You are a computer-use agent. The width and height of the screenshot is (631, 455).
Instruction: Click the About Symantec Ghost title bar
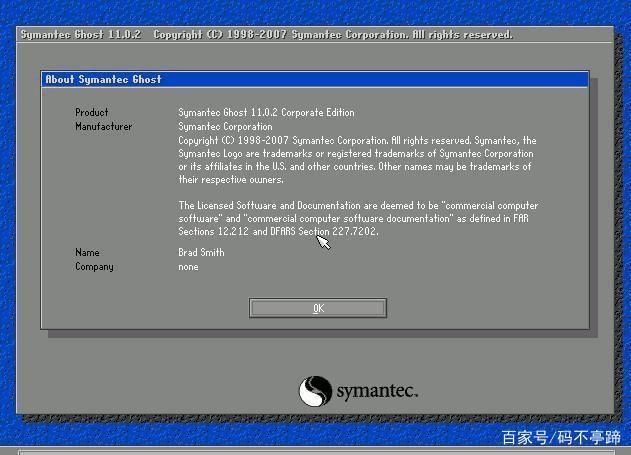coord(315,79)
